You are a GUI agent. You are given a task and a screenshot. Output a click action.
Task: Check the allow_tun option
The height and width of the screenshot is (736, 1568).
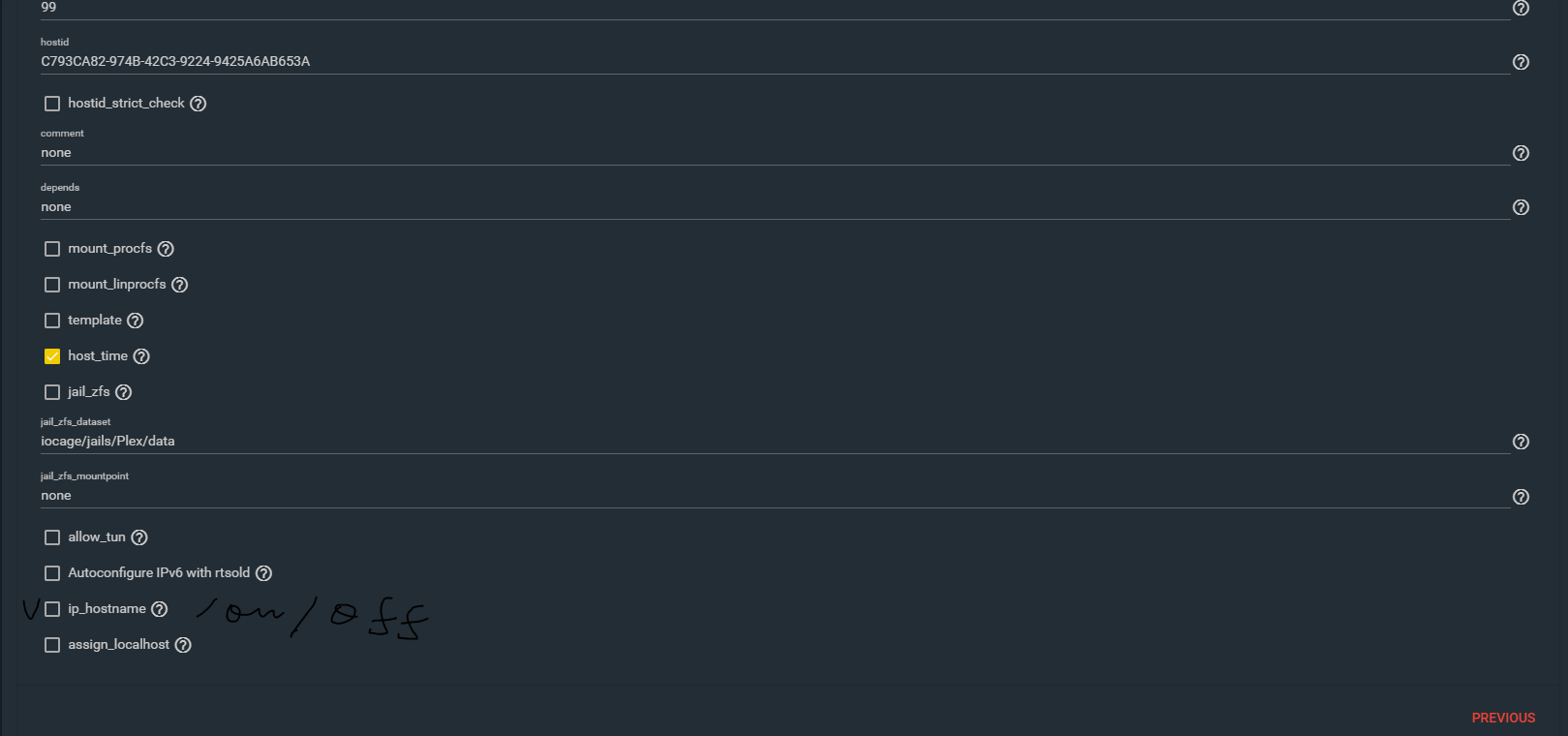52,537
